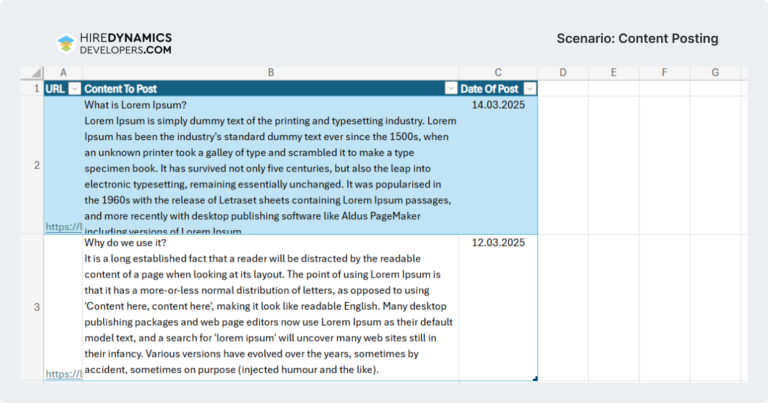Select row 1 header

tap(36, 89)
